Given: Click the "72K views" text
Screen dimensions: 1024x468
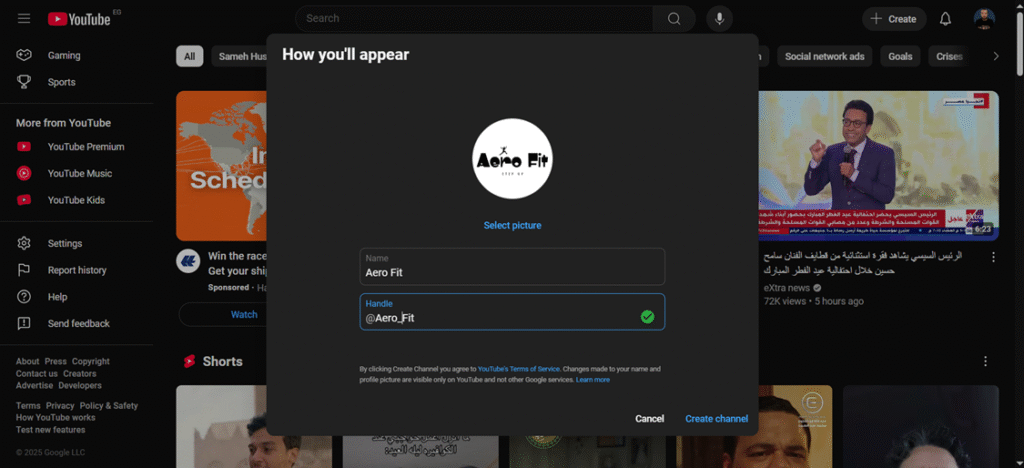Looking at the screenshot, I should [785, 302].
